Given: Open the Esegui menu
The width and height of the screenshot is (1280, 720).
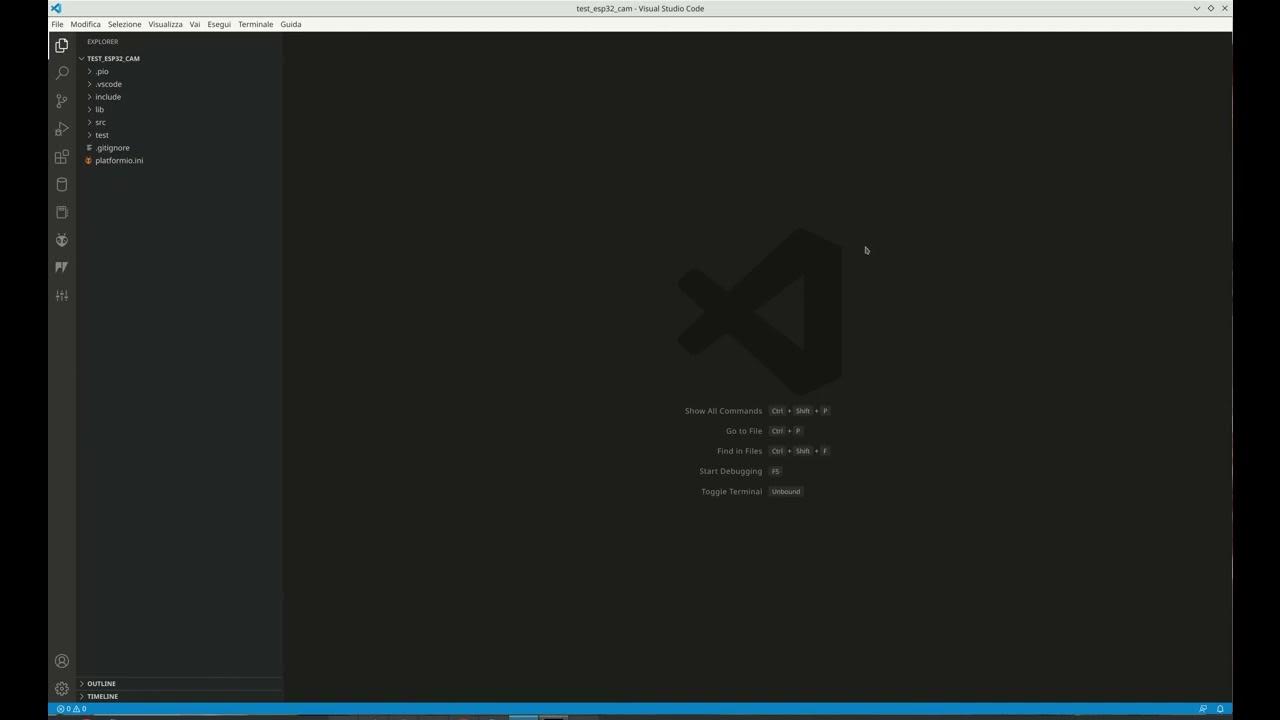Looking at the screenshot, I should tap(219, 24).
